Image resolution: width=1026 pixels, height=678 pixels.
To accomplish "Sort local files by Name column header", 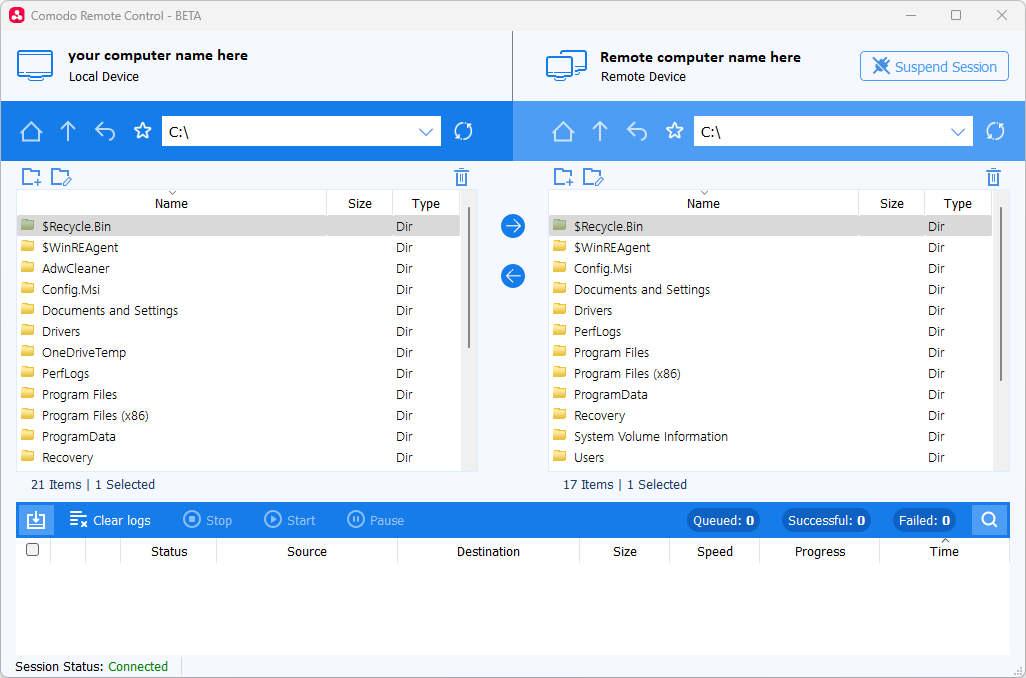I will click(x=171, y=203).
